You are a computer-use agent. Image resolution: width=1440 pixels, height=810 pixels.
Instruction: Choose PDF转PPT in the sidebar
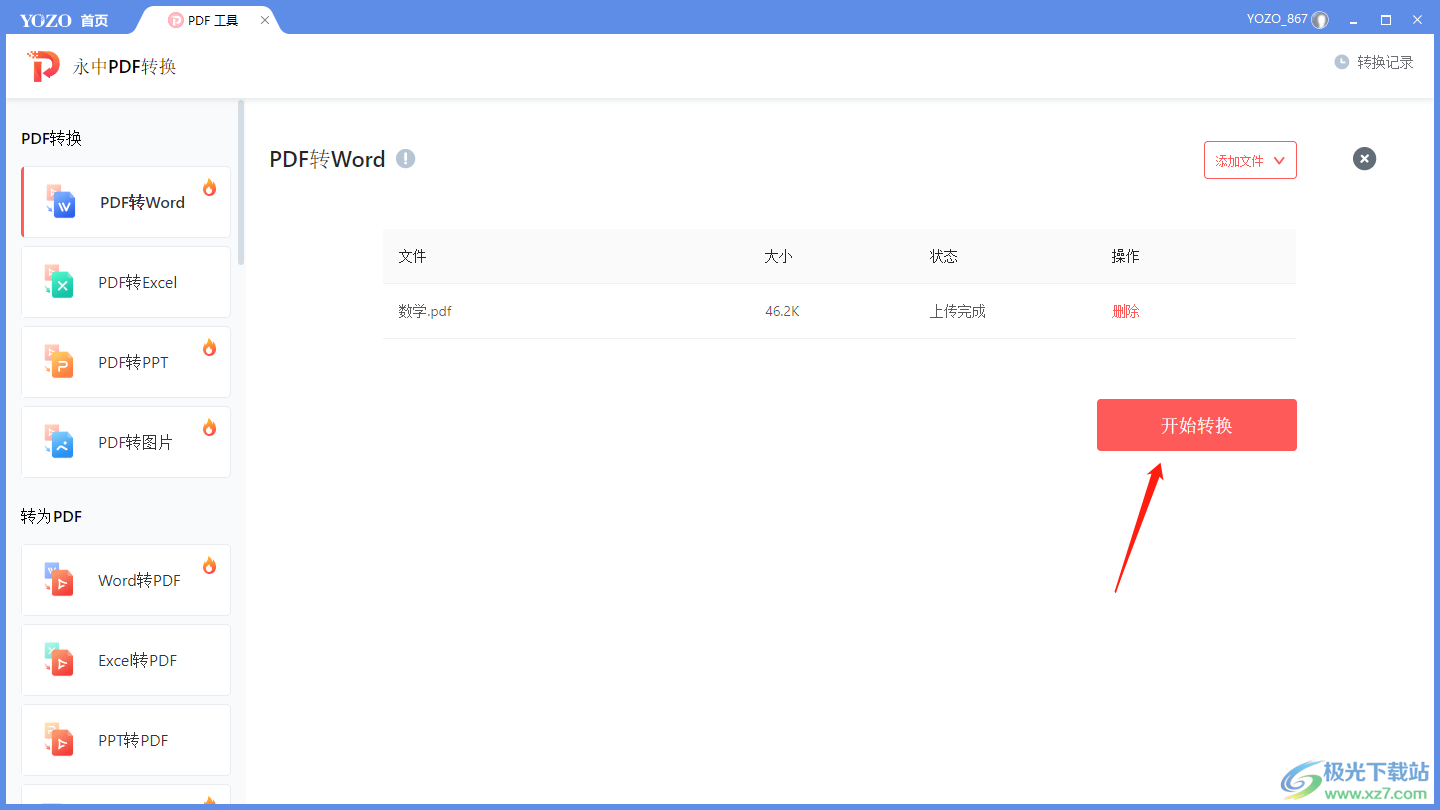pos(126,362)
